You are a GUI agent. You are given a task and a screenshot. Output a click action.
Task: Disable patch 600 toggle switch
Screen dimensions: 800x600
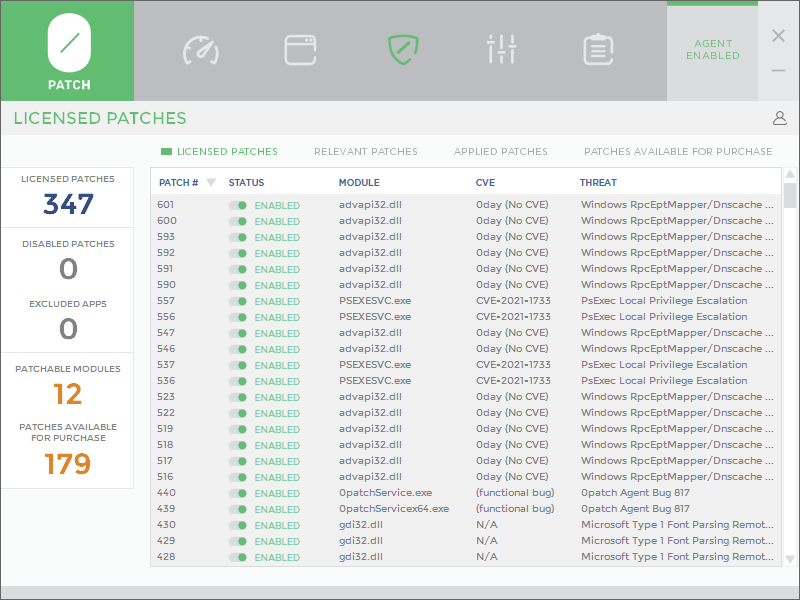tap(238, 221)
